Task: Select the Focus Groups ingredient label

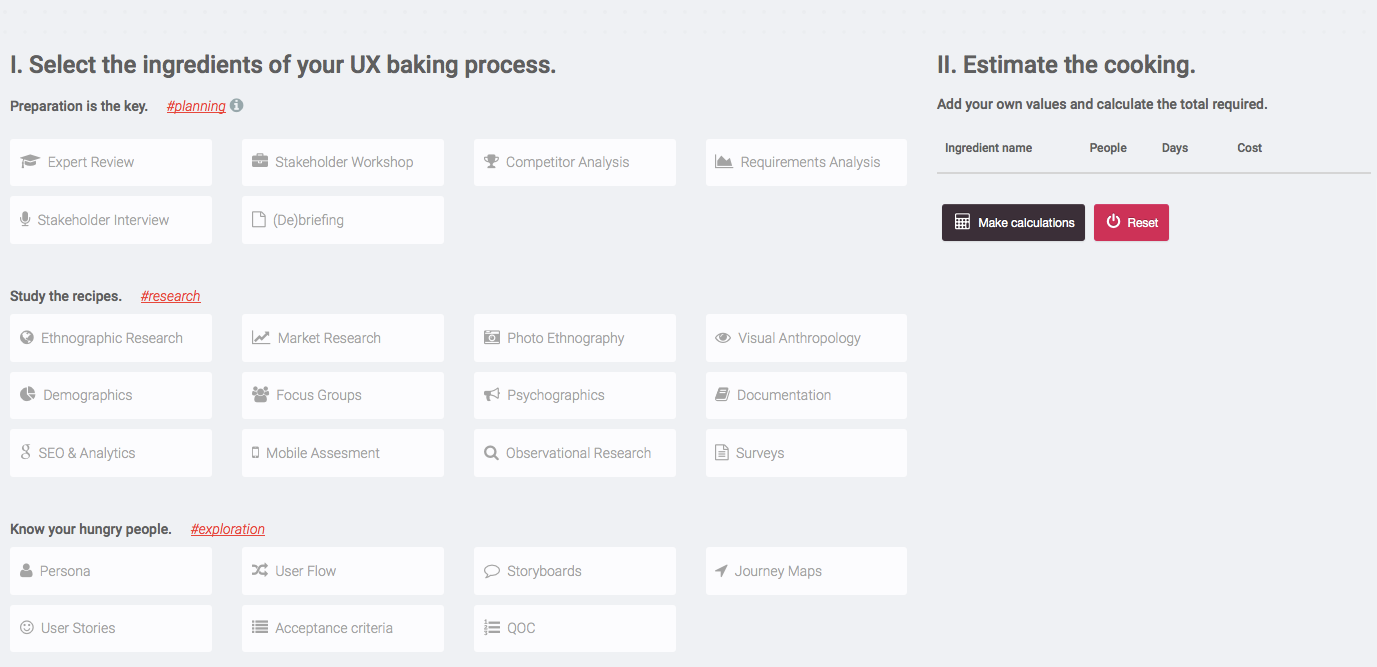Action: coord(319,395)
